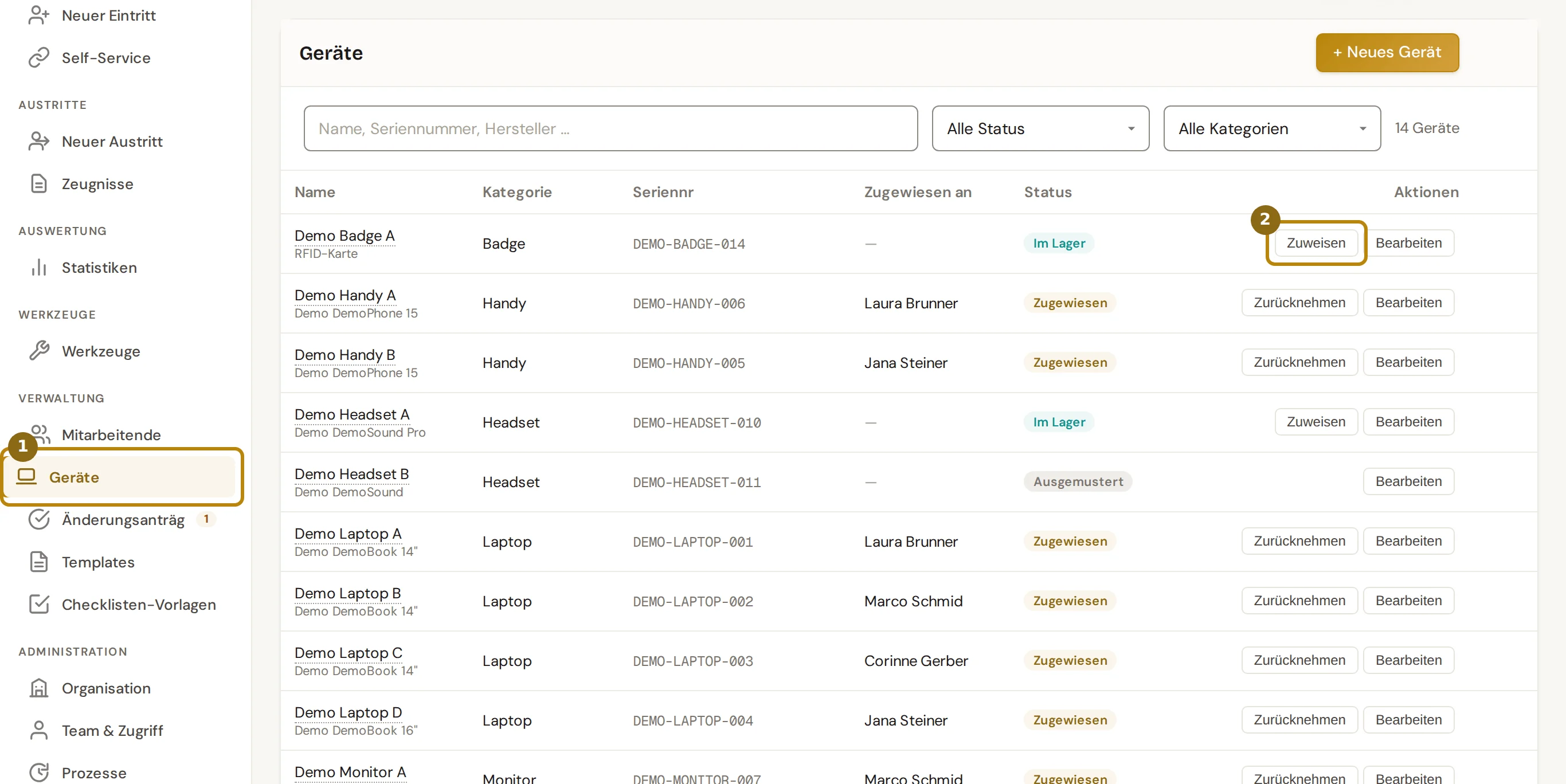
Task: Edit Demo Headset B with Bearbeiten
Action: 1408,481
